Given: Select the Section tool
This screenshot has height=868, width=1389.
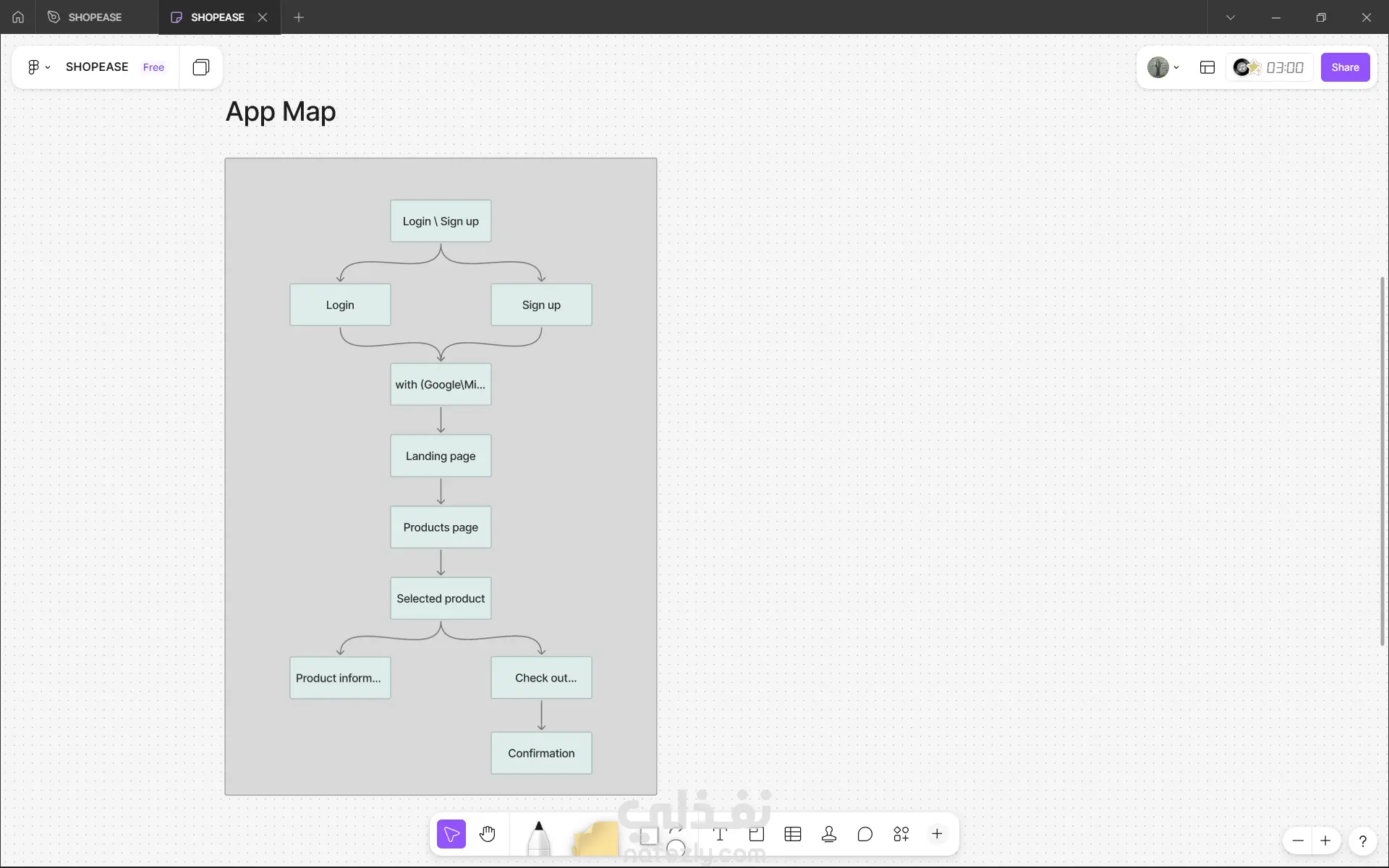Looking at the screenshot, I should point(757,834).
